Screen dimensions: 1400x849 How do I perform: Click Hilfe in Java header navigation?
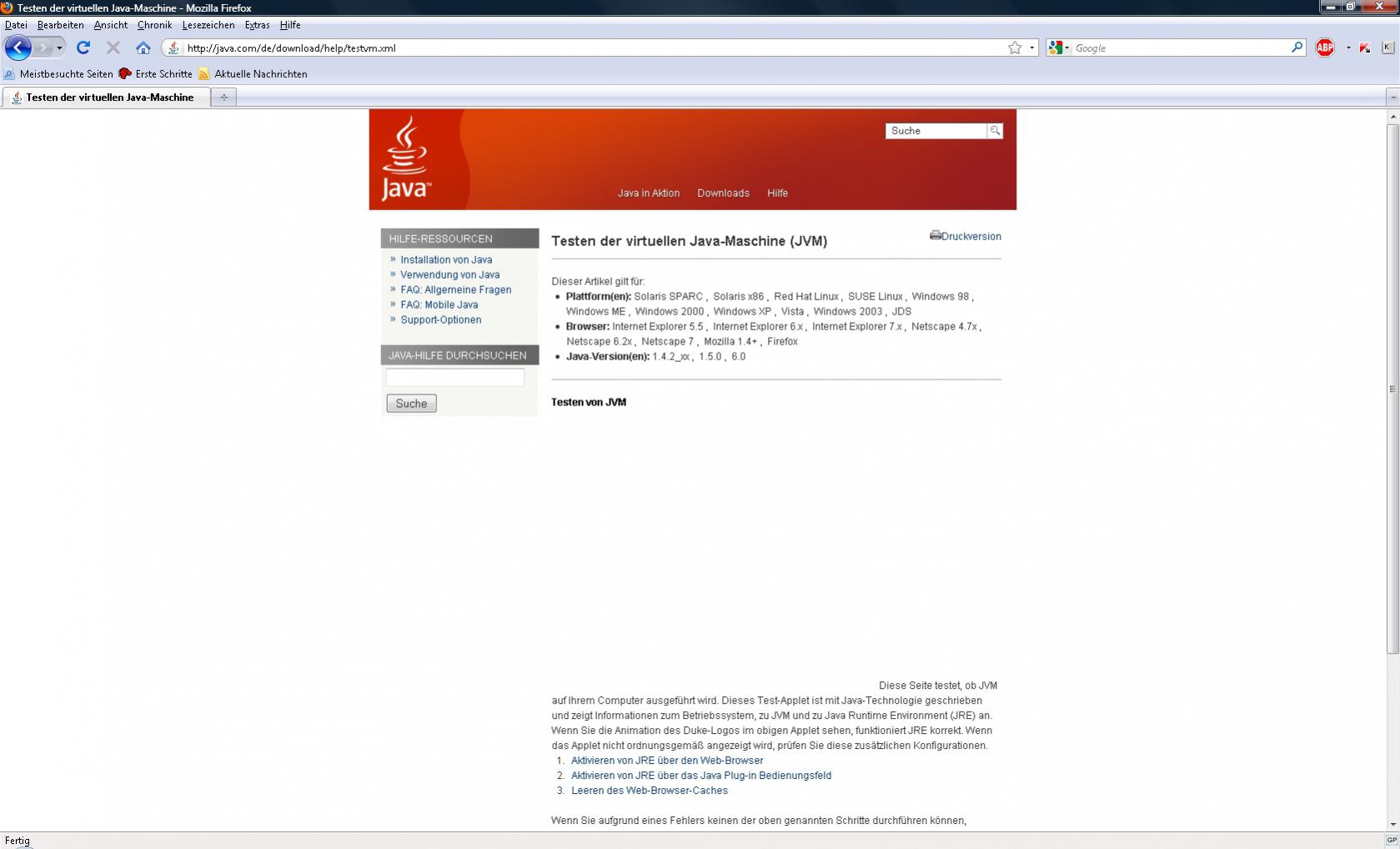point(777,193)
